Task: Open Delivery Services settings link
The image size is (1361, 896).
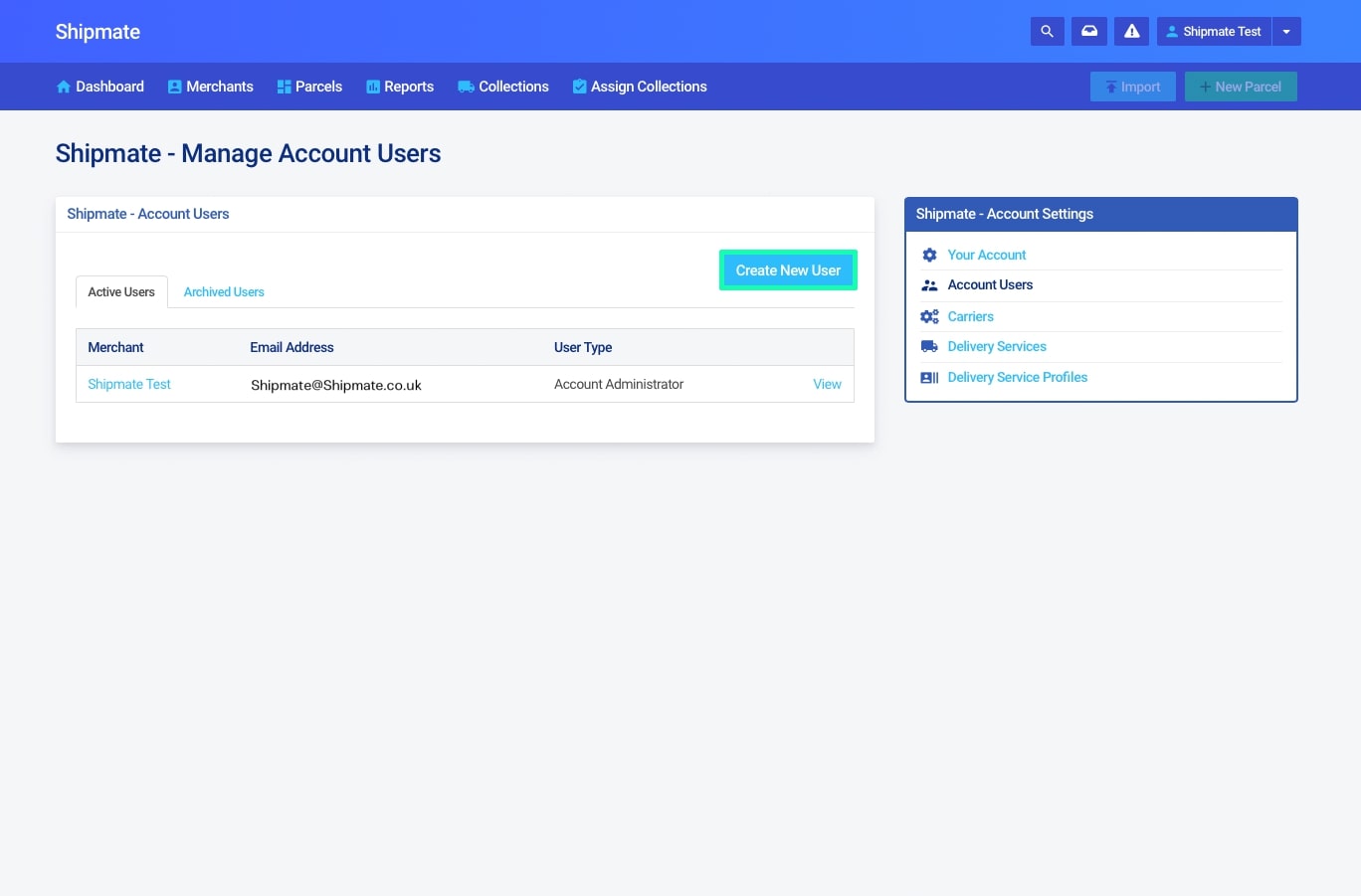Action: tap(997, 346)
